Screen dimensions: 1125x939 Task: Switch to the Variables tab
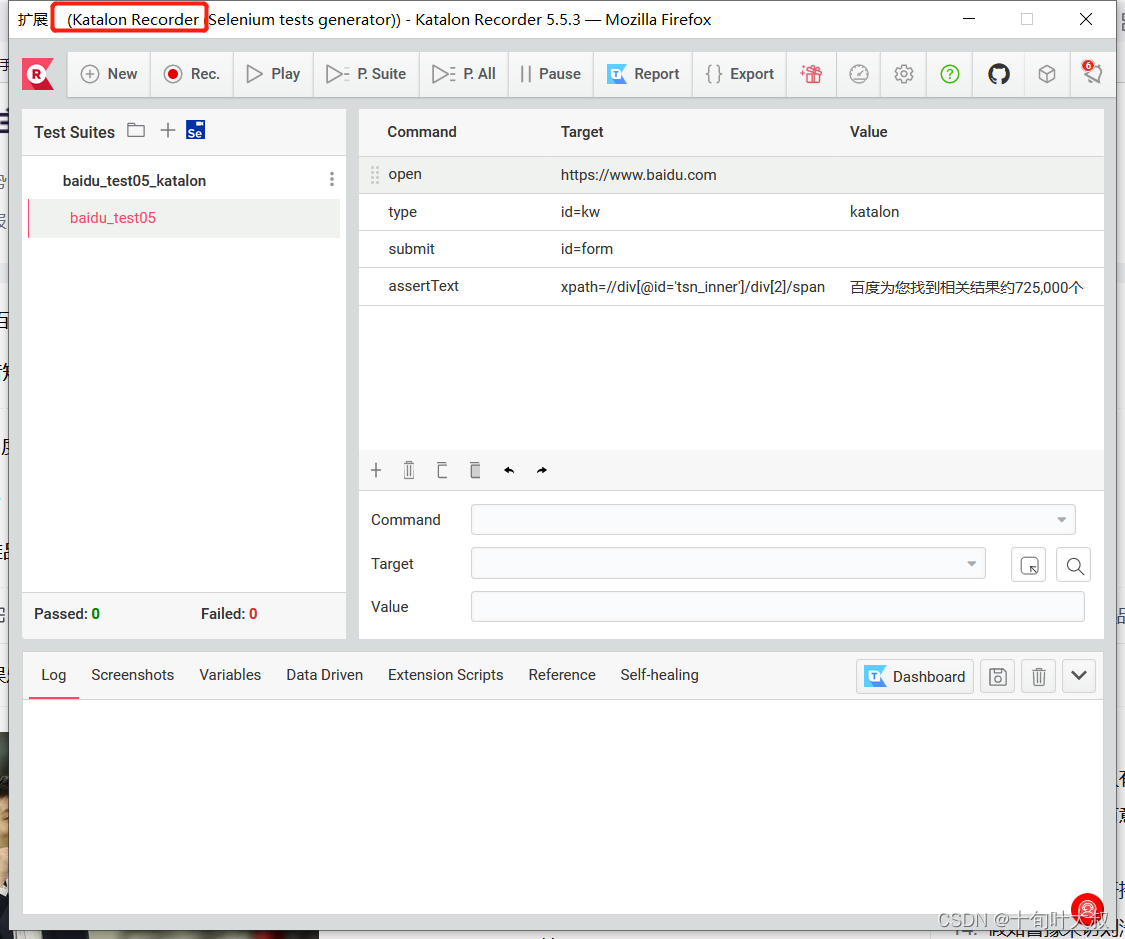pyautogui.click(x=230, y=676)
